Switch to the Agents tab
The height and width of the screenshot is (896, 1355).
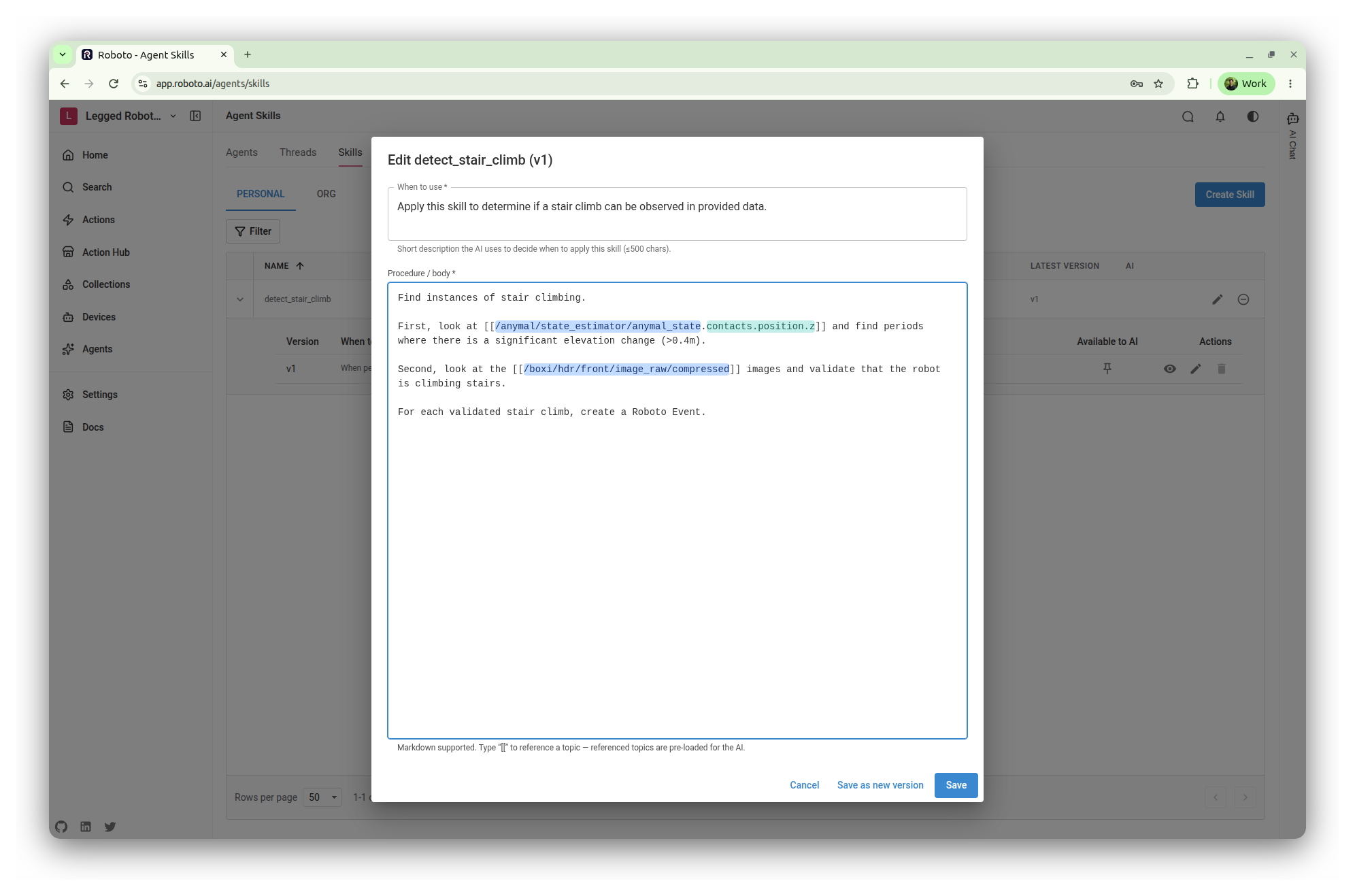point(241,152)
